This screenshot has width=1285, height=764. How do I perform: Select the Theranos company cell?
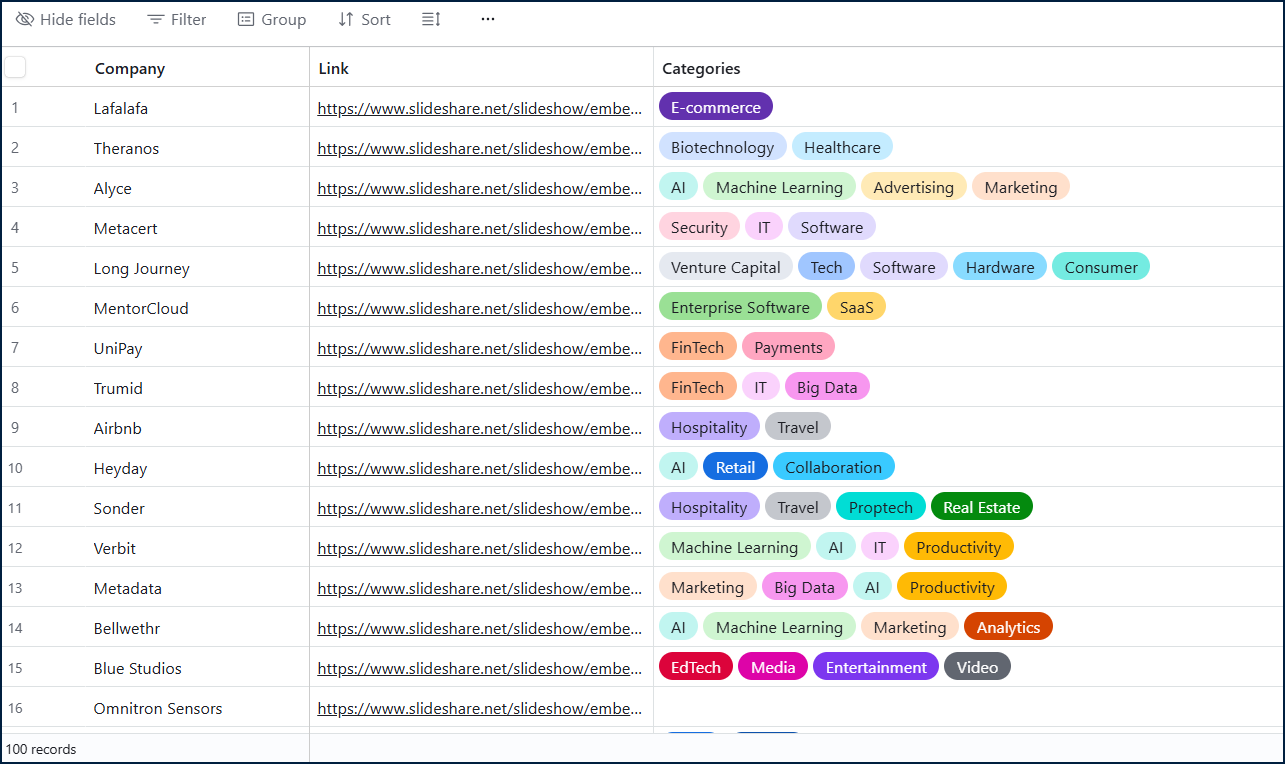pyautogui.click(x=197, y=148)
